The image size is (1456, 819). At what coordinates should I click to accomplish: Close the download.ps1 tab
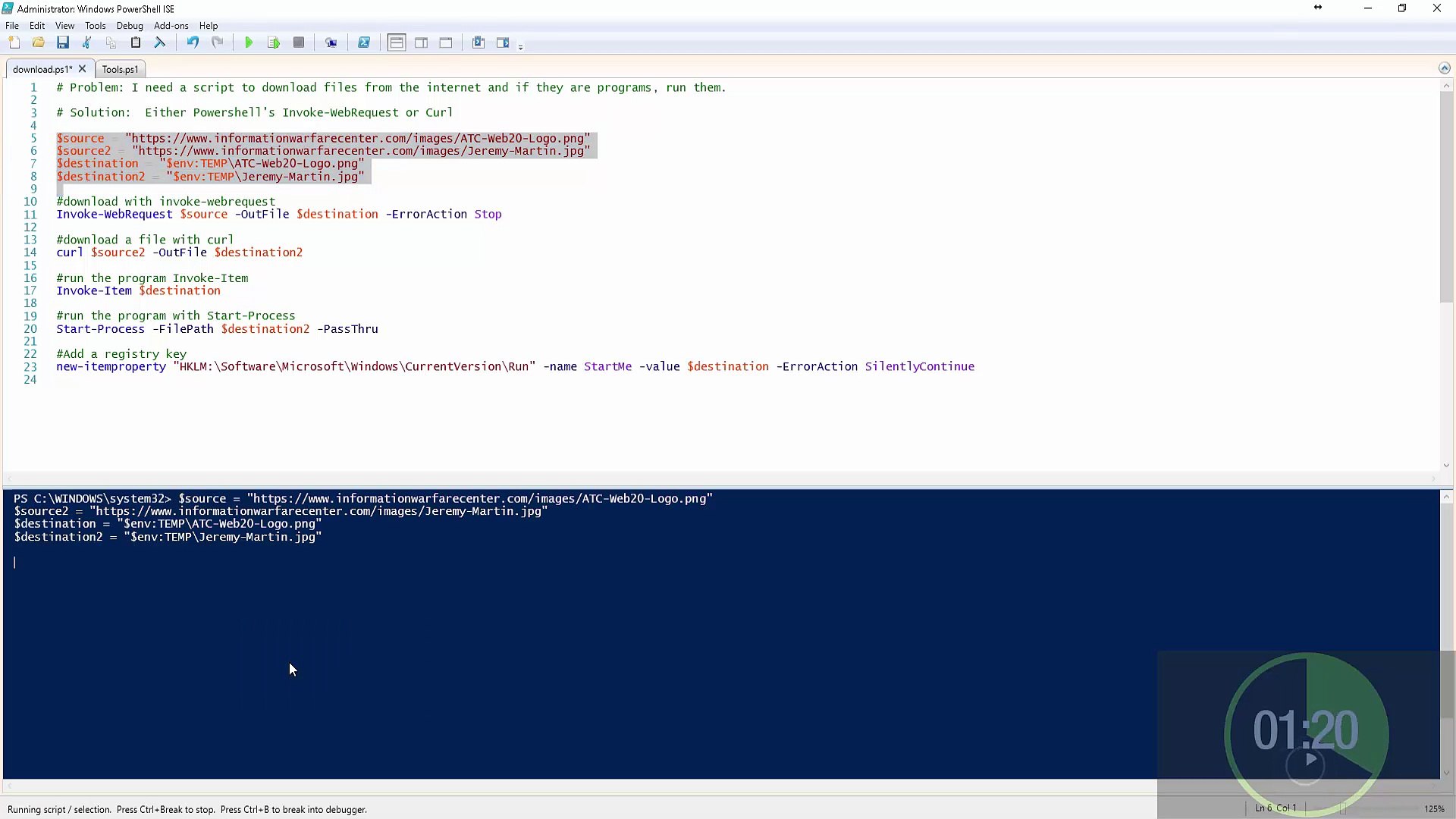click(x=83, y=68)
